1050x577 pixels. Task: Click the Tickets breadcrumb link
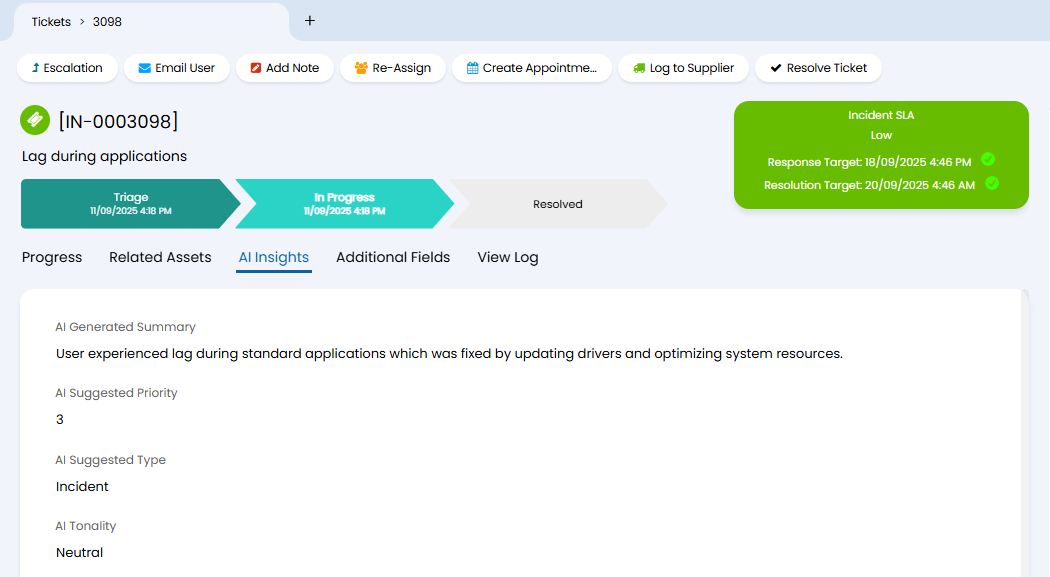tap(51, 21)
